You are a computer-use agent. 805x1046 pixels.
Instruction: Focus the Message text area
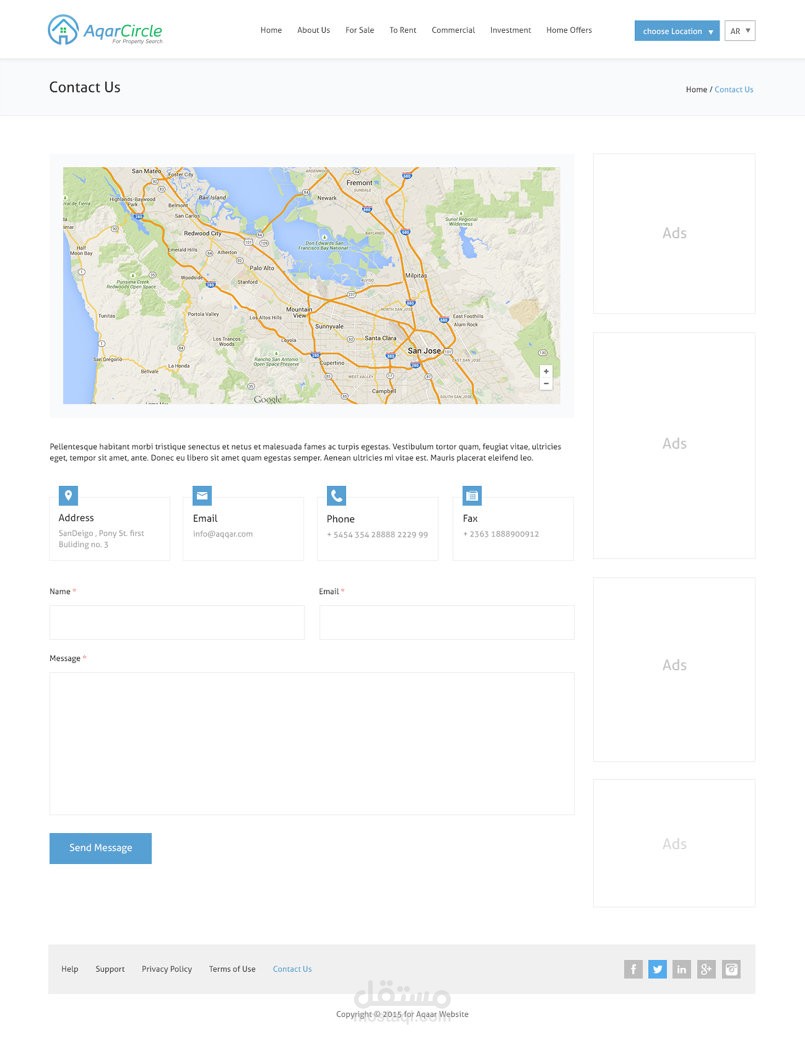pyautogui.click(x=312, y=743)
